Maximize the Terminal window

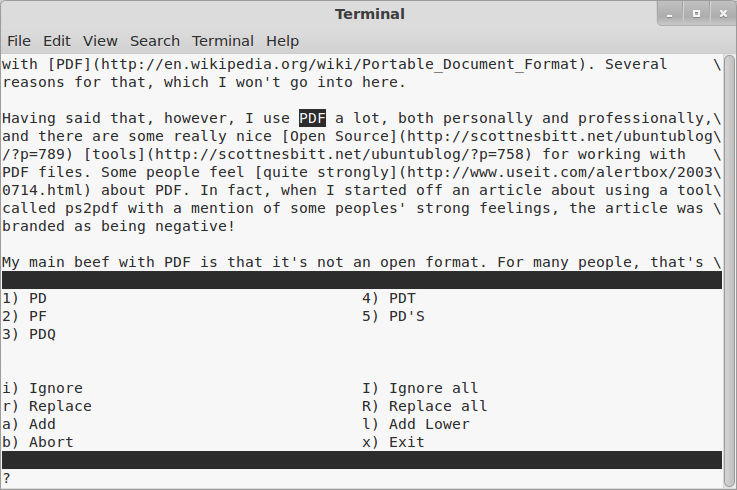tap(696, 14)
